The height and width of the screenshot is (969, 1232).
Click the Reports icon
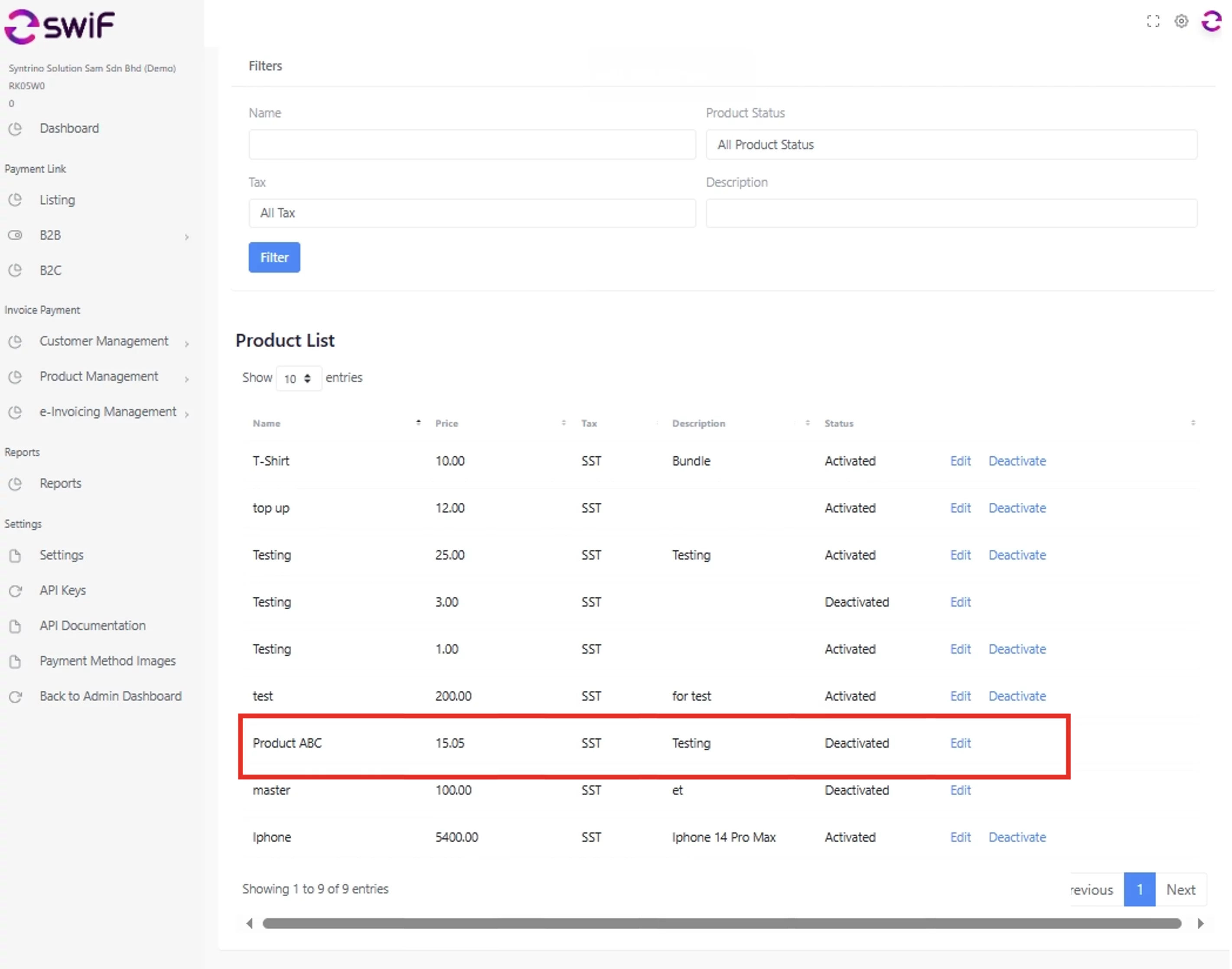pyautogui.click(x=15, y=483)
